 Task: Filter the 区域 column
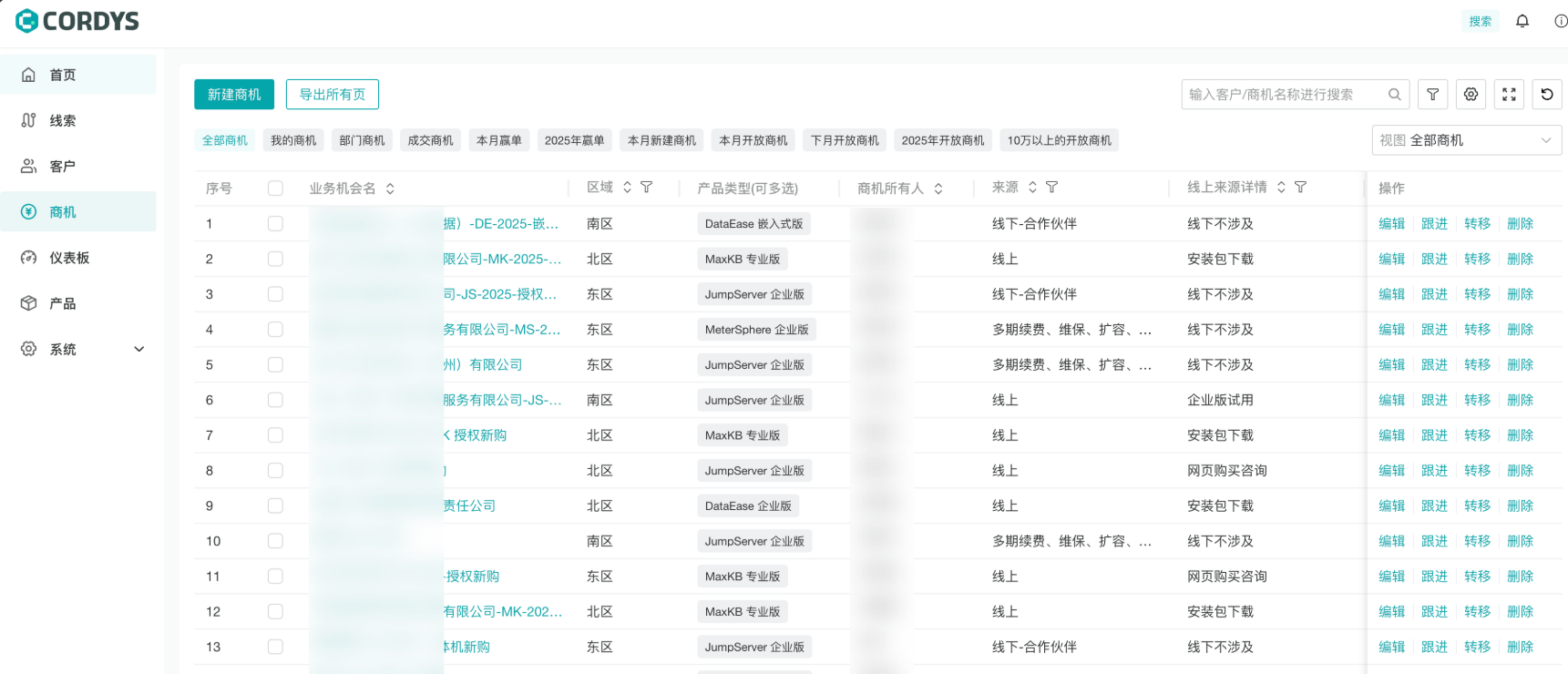click(646, 187)
